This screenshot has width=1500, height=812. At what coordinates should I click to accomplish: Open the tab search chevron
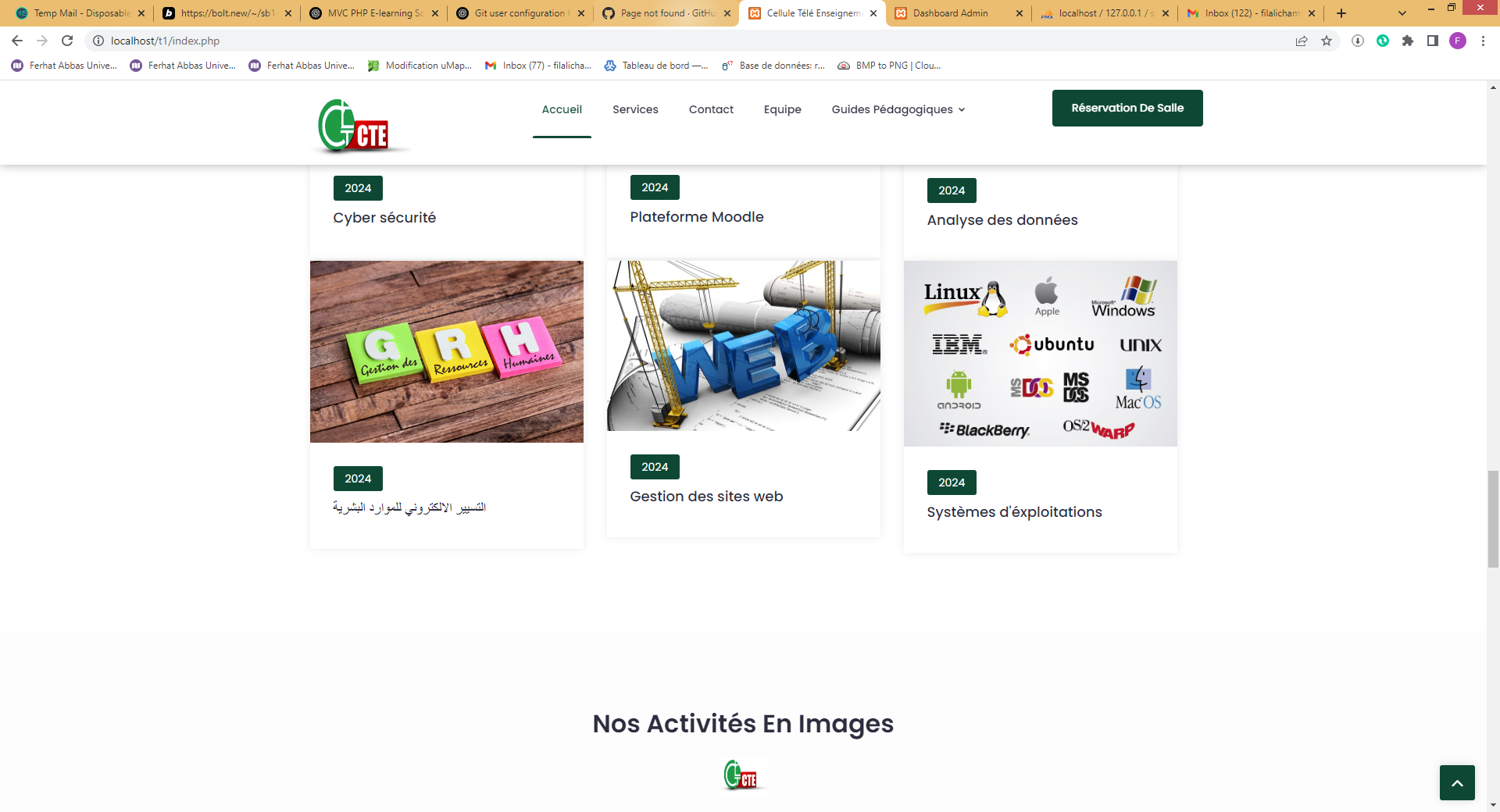tap(1402, 13)
